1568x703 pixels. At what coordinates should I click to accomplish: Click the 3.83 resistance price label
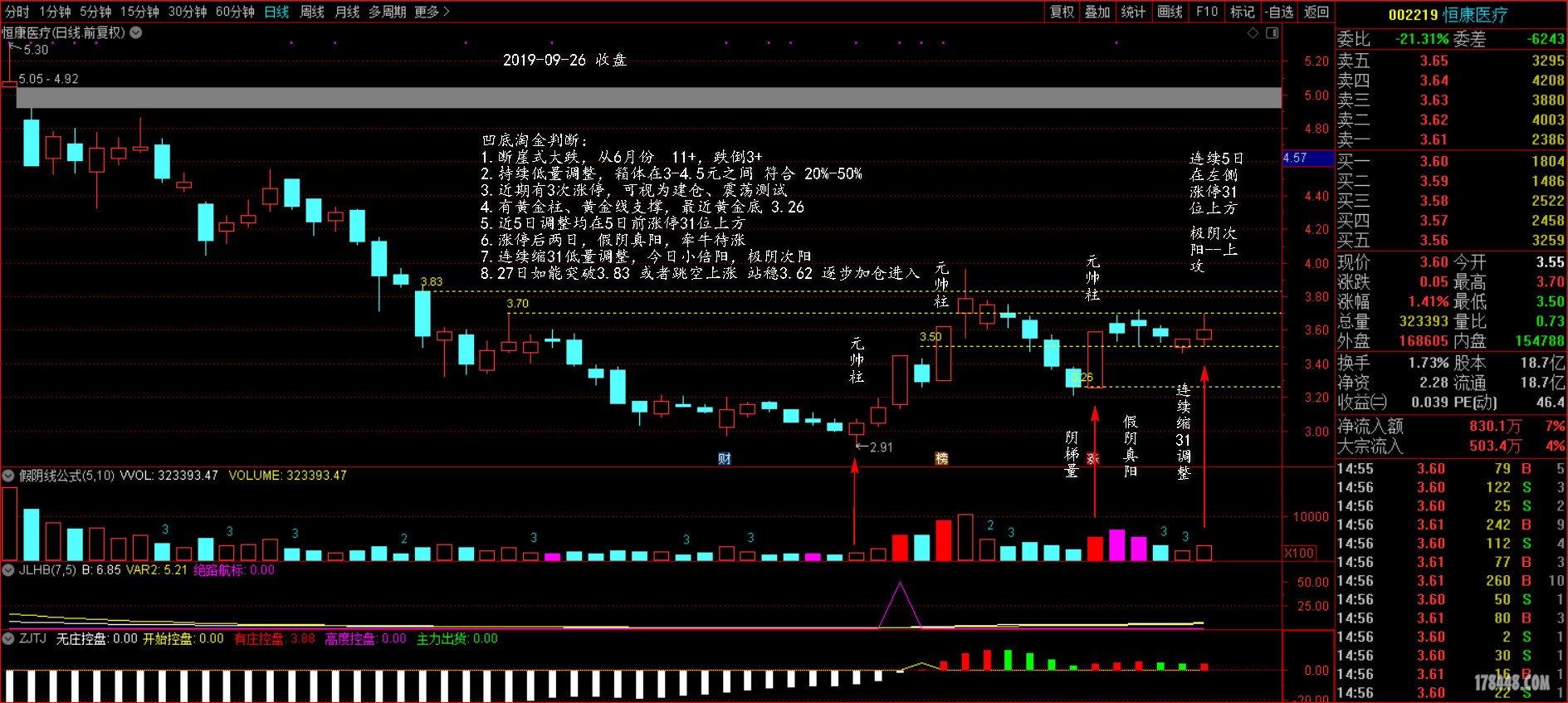pyautogui.click(x=432, y=282)
